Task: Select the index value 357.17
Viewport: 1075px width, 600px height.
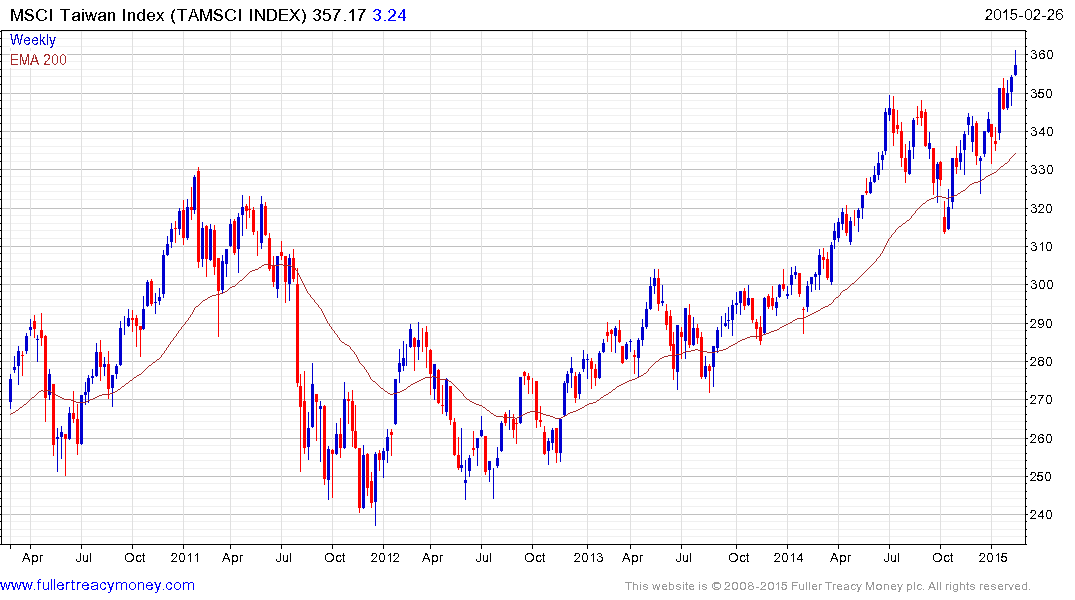Action: point(339,15)
